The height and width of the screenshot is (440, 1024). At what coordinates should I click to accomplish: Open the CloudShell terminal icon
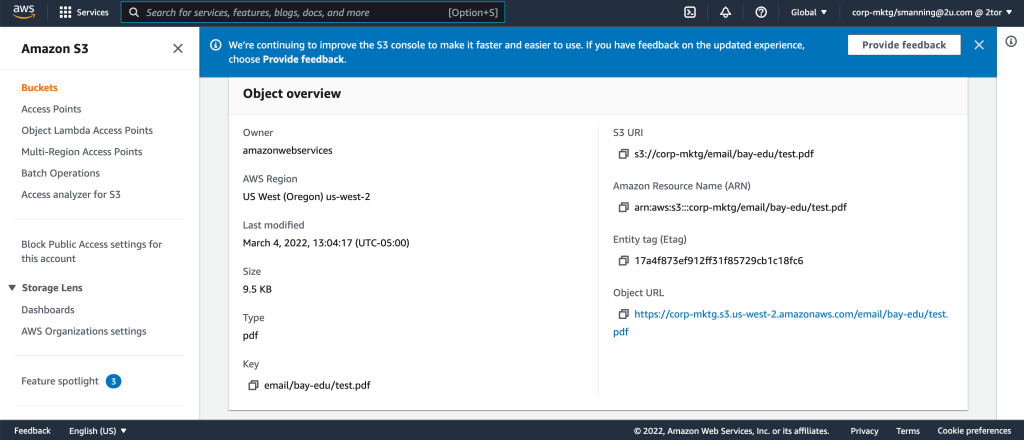(690, 13)
